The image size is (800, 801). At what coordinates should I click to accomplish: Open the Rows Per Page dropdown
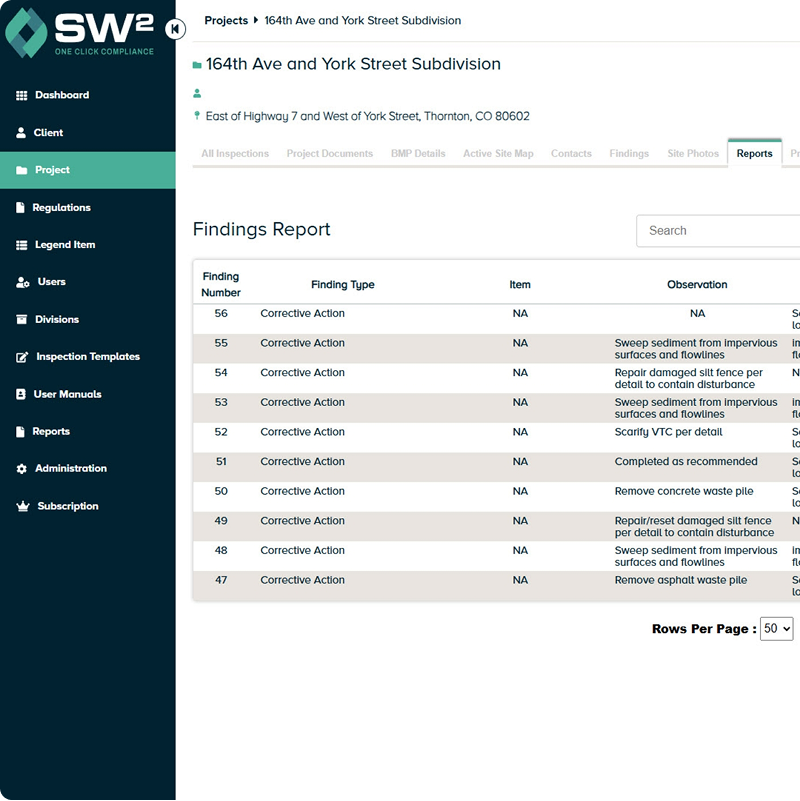[776, 629]
